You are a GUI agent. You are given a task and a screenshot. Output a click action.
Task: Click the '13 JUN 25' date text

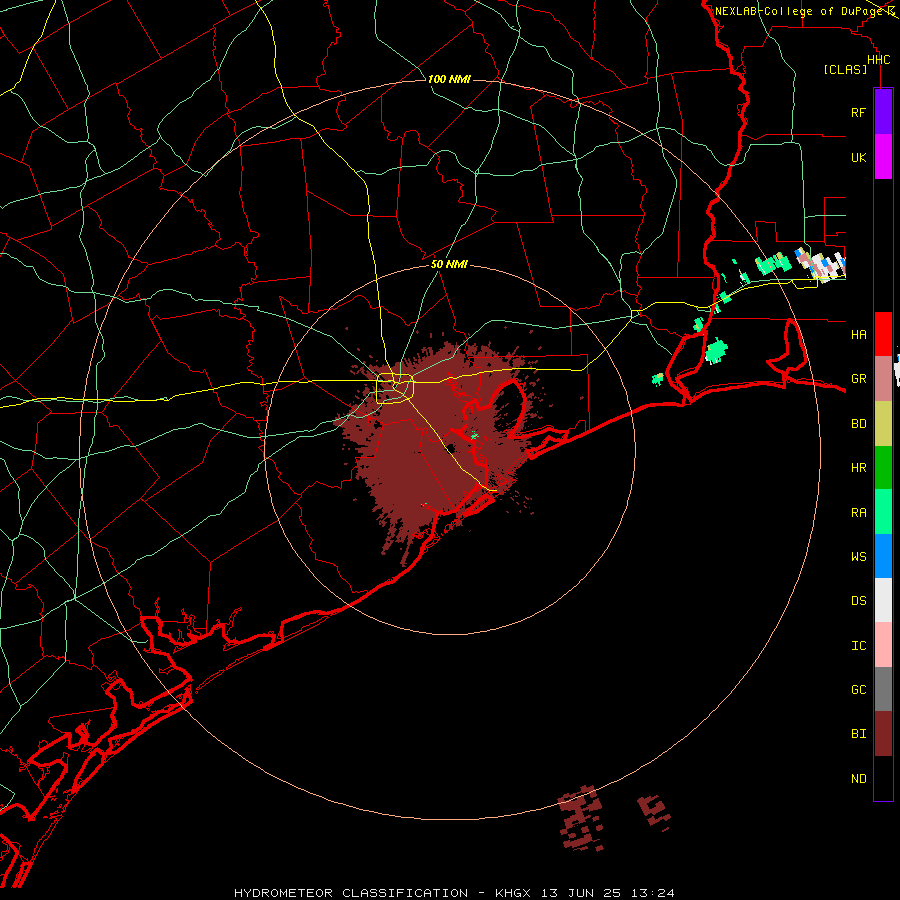(x=581, y=893)
